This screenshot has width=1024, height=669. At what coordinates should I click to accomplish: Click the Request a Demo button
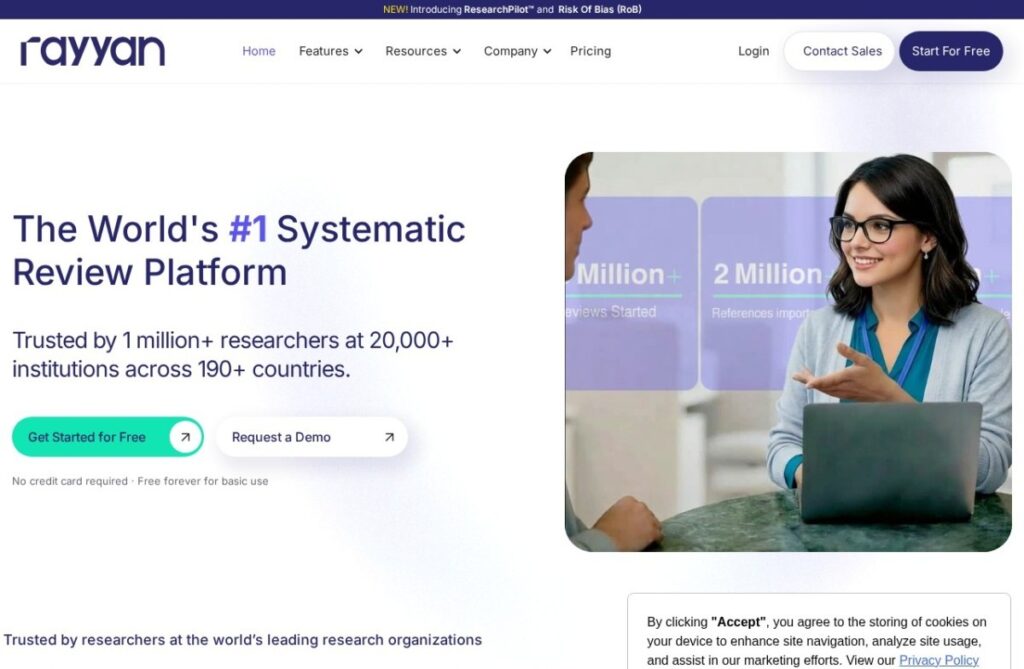(x=312, y=437)
